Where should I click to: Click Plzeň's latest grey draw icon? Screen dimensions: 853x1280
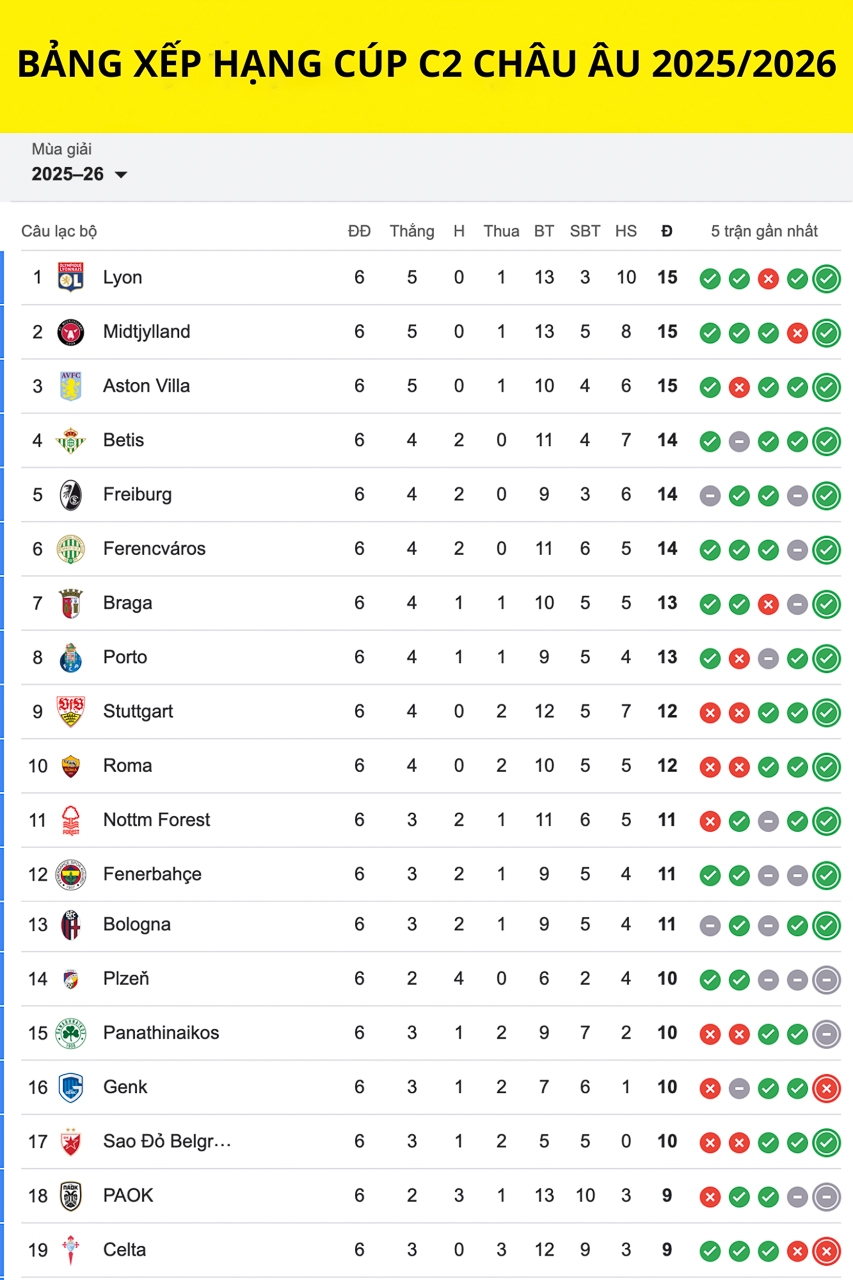tap(826, 979)
